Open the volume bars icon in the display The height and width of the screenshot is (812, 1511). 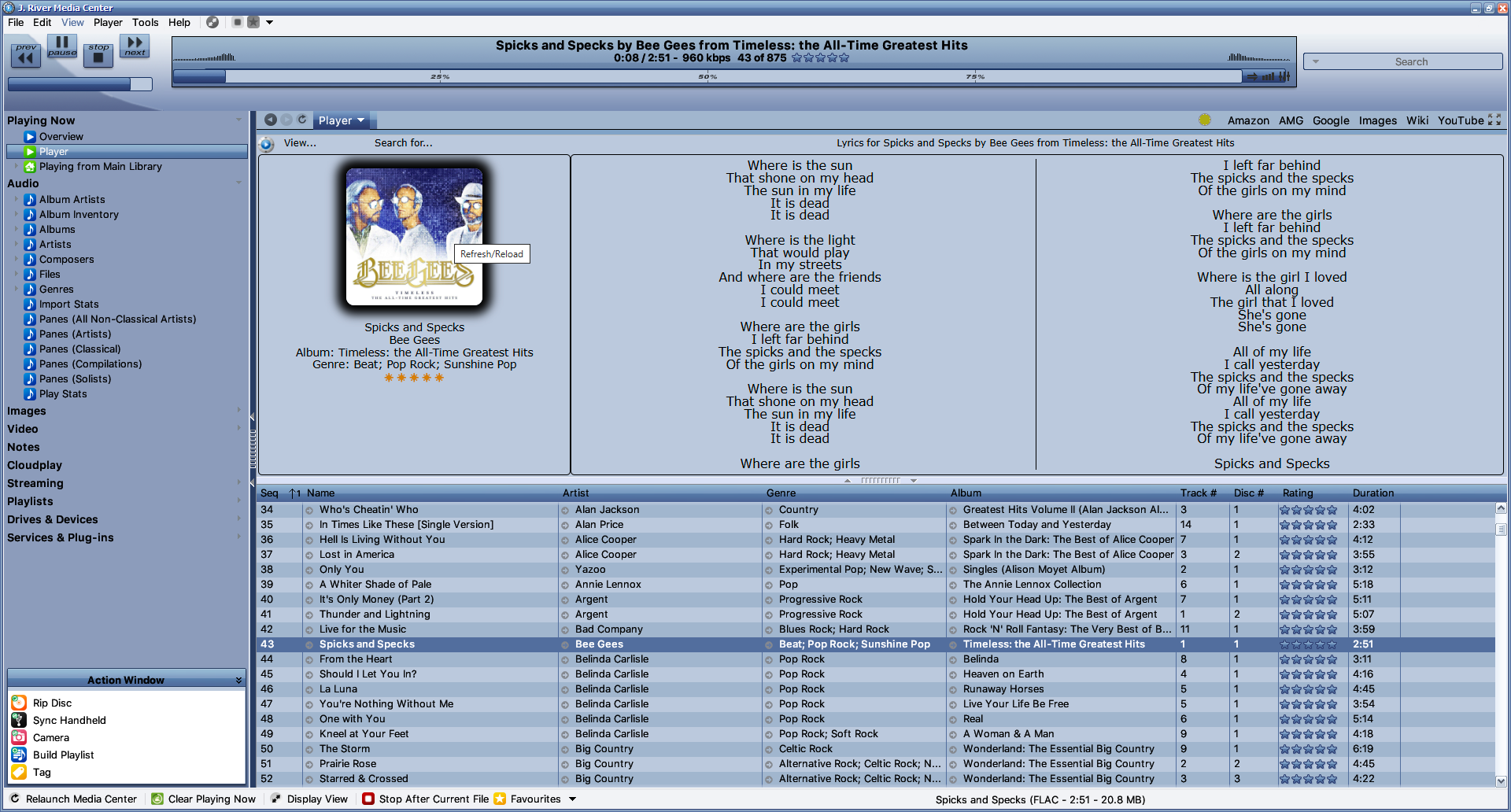[x=1269, y=76]
